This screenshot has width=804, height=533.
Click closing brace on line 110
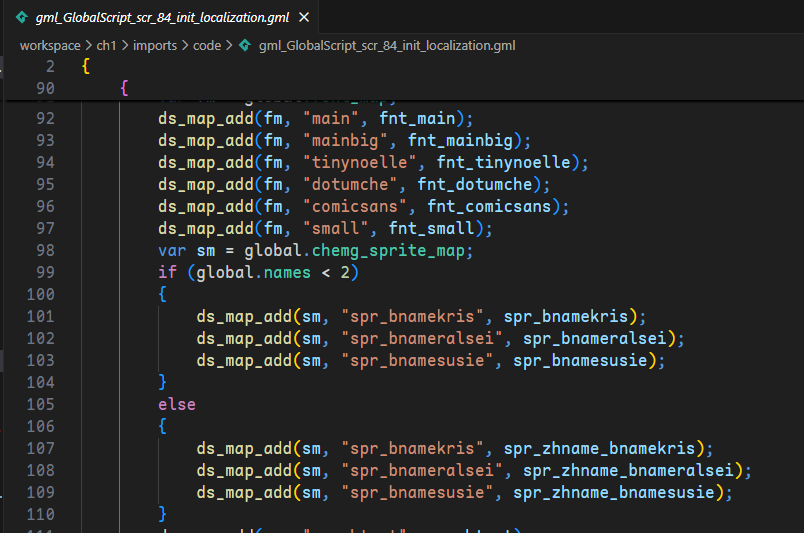pos(163,515)
